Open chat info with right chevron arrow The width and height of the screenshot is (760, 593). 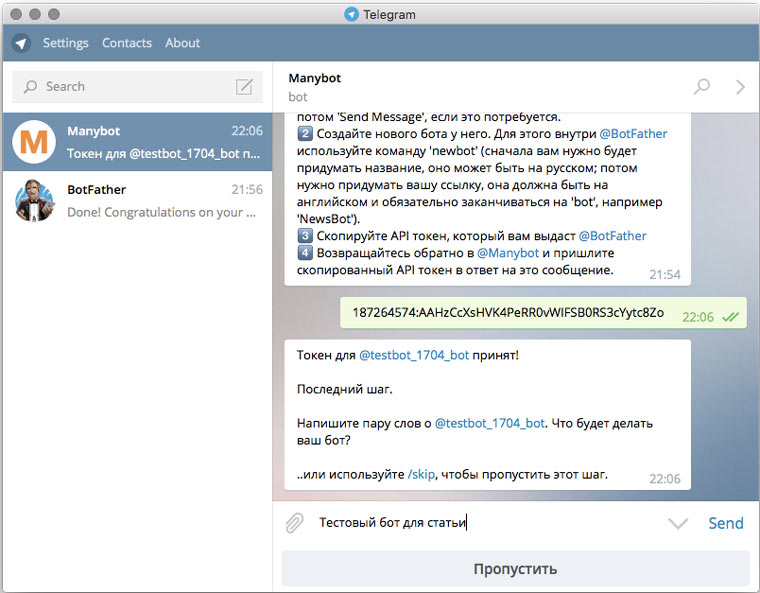coord(740,87)
